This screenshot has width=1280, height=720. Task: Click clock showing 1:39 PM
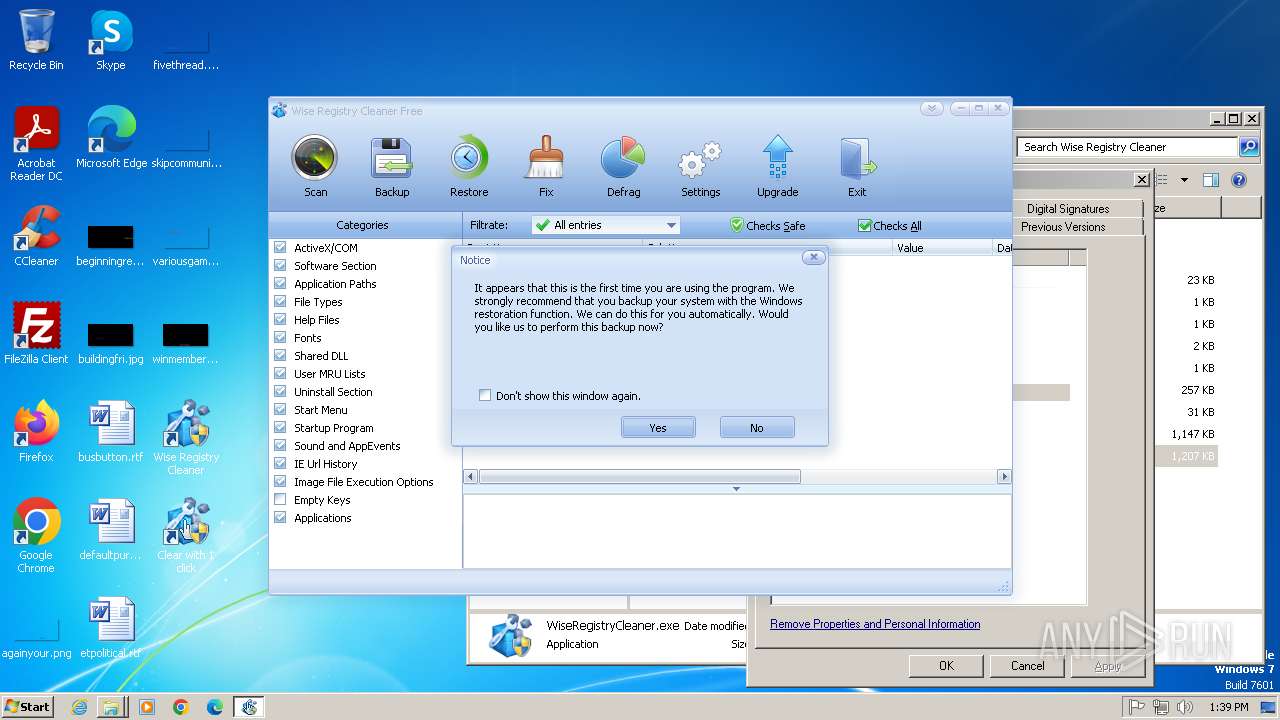tap(1229, 707)
